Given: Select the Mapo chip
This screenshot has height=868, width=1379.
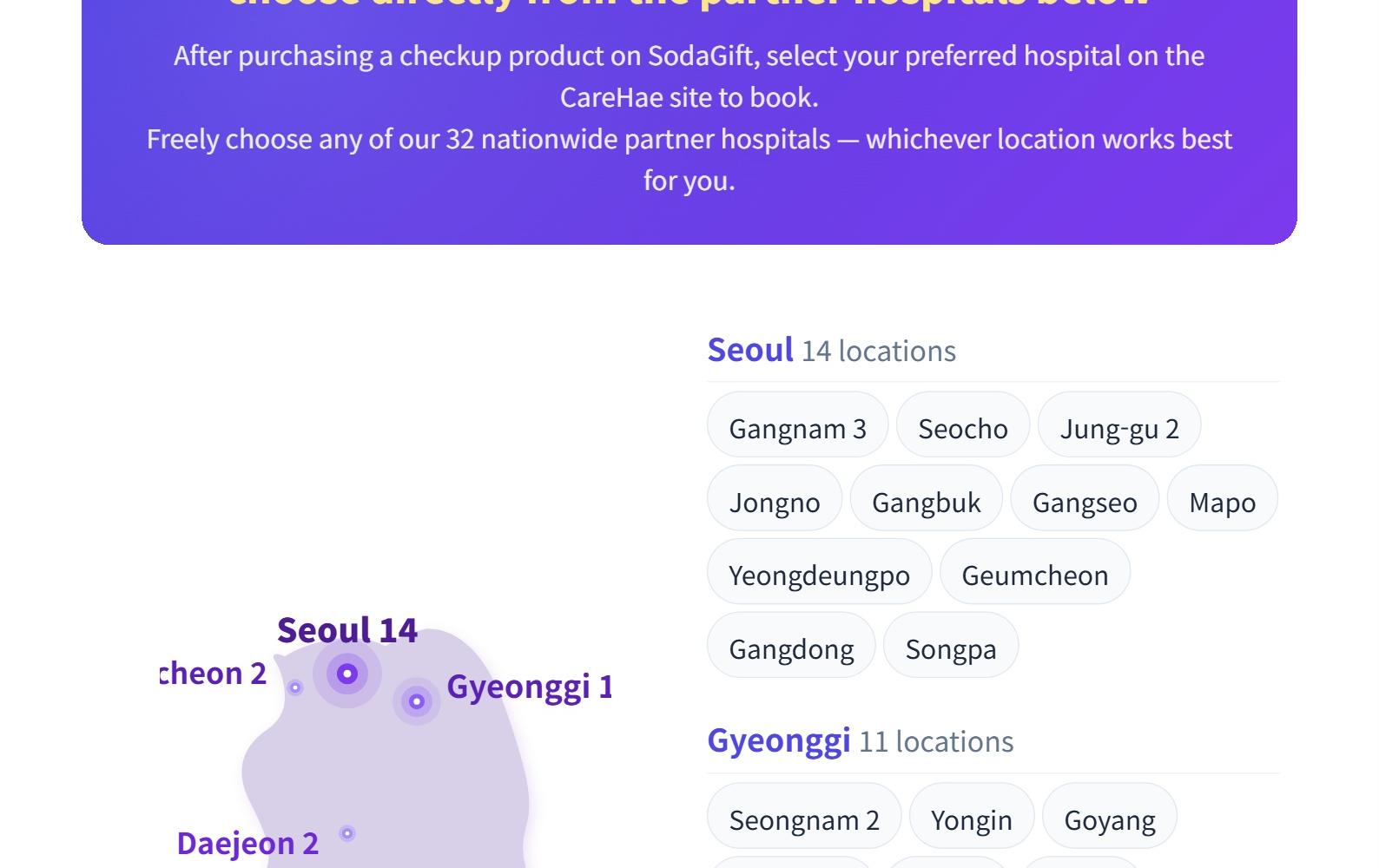Looking at the screenshot, I should coord(1223,498).
